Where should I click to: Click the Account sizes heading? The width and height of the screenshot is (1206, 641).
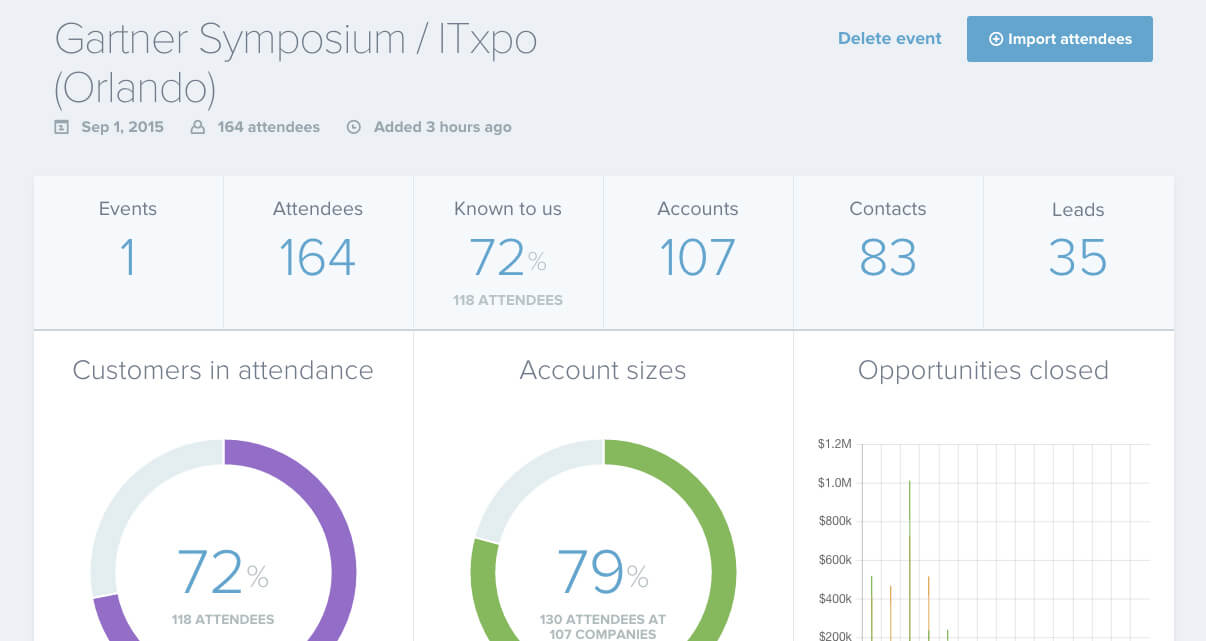[x=603, y=371]
